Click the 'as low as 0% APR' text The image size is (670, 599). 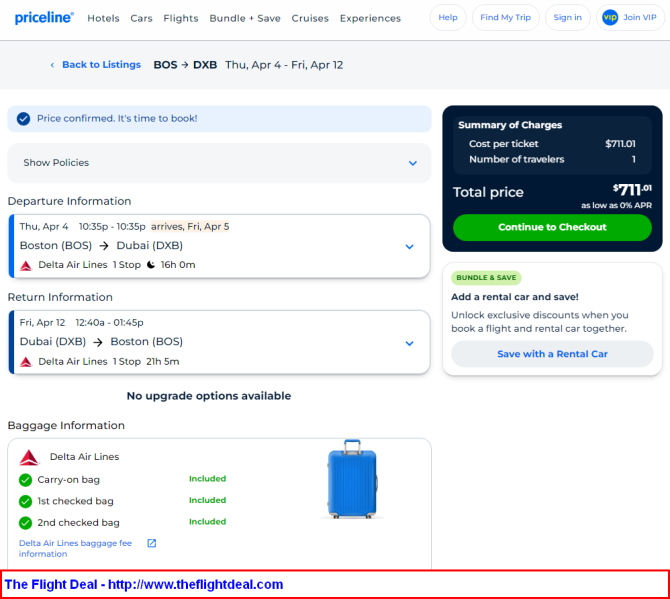click(x=616, y=206)
